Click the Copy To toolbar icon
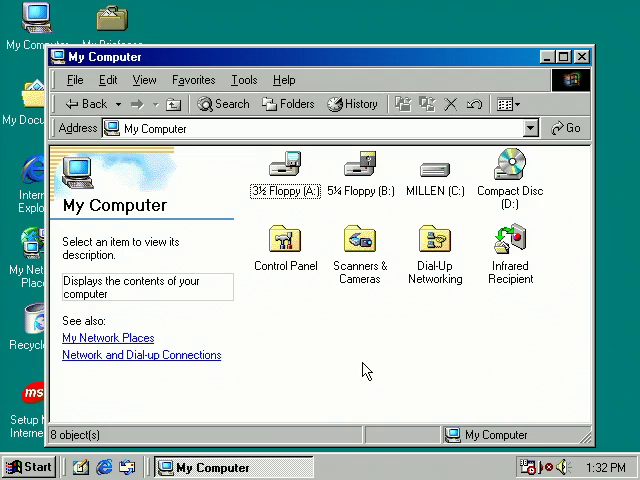The height and width of the screenshot is (480, 640). point(427,104)
